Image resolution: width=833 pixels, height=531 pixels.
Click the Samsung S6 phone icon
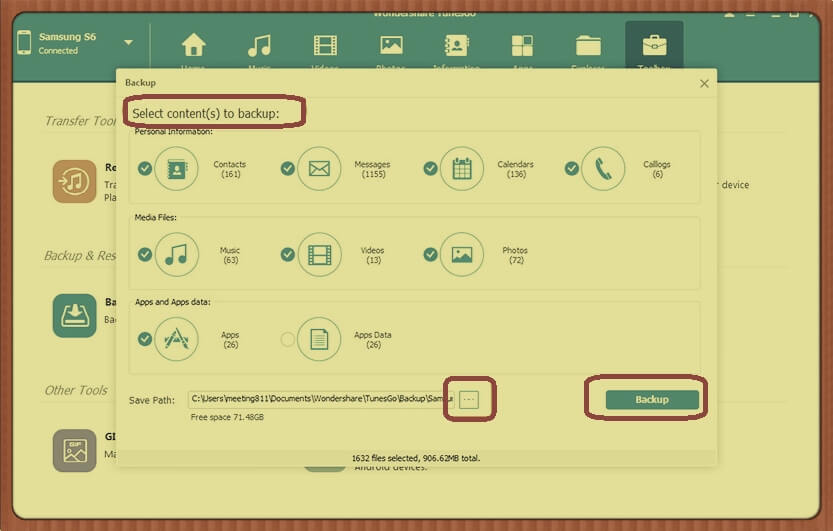click(24, 42)
